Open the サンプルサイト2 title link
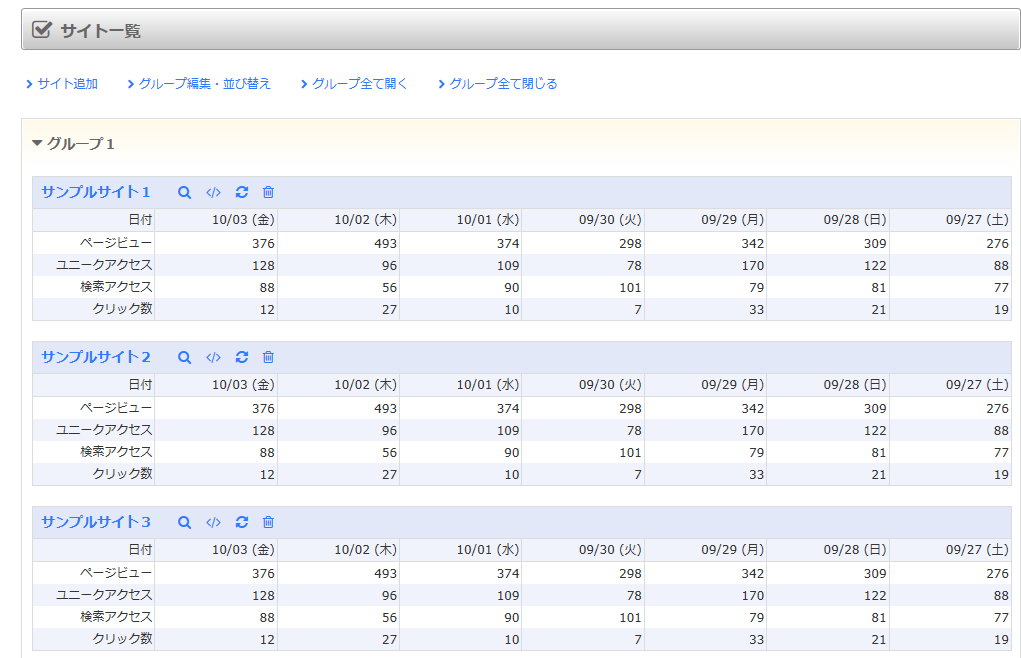 (x=96, y=357)
